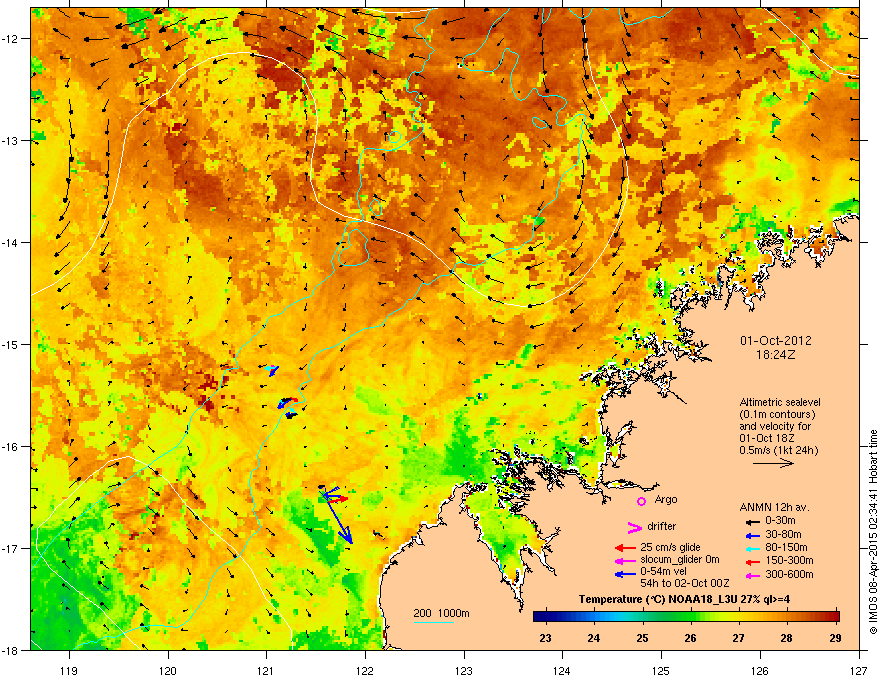Click the colorbar value label '28'
Image resolution: width=880 pixels, height=680 pixels.
(x=787, y=638)
